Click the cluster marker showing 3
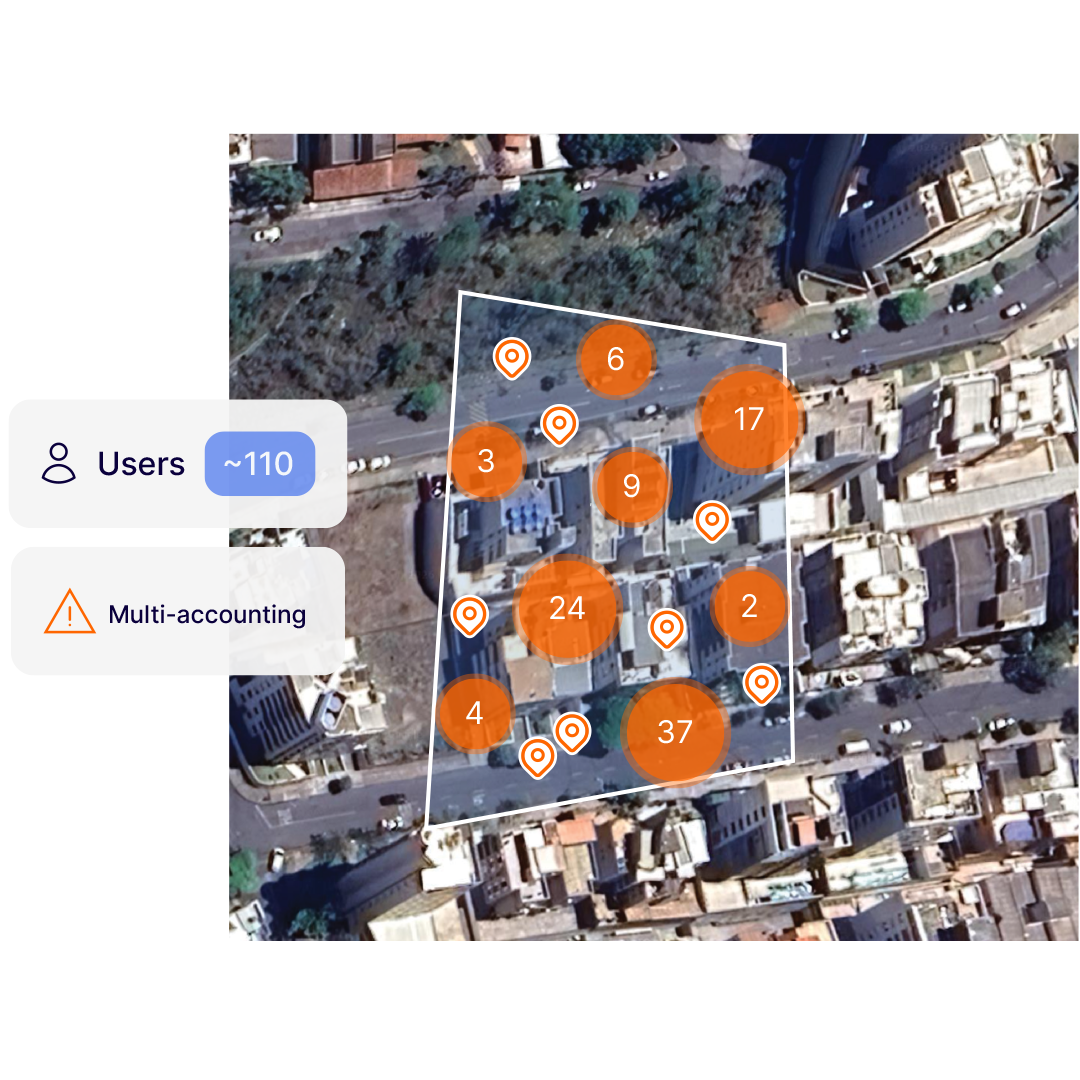Image resolution: width=1080 pixels, height=1080 pixels. click(486, 461)
